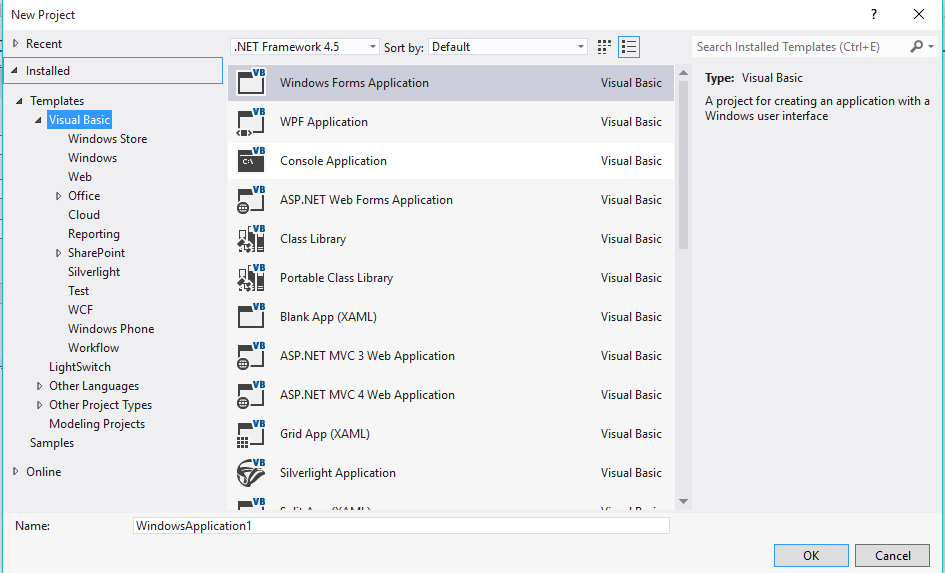Click the Silverlight Application template icon
The height and width of the screenshot is (573, 945).
251,472
